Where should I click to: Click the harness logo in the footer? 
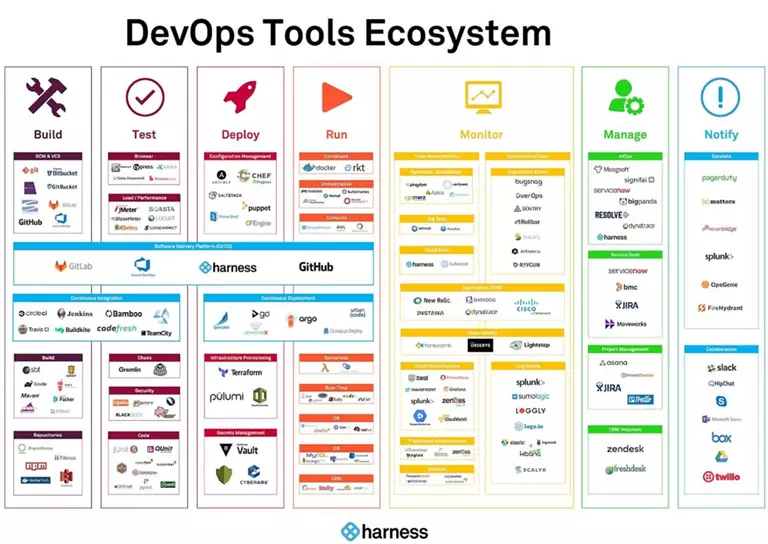coord(384,531)
